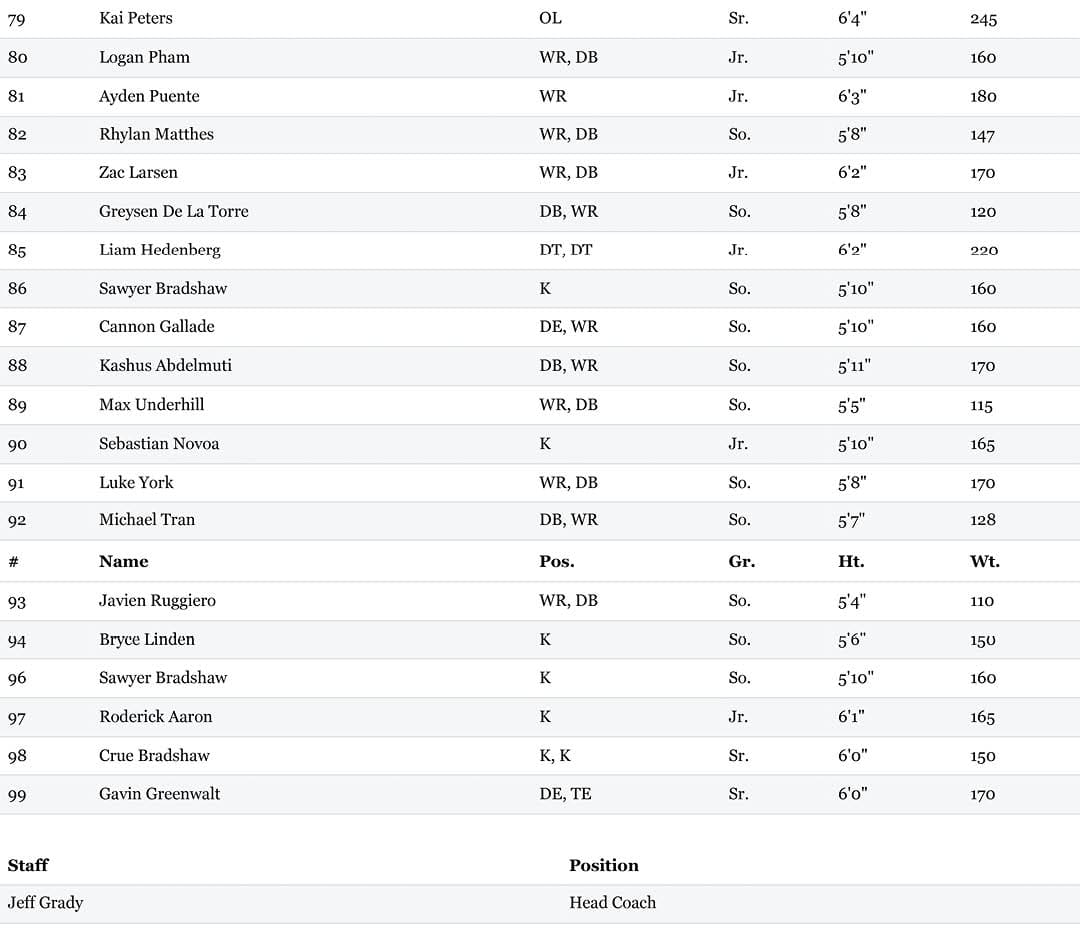Click the Name column header
1080x933 pixels.
[123, 561]
